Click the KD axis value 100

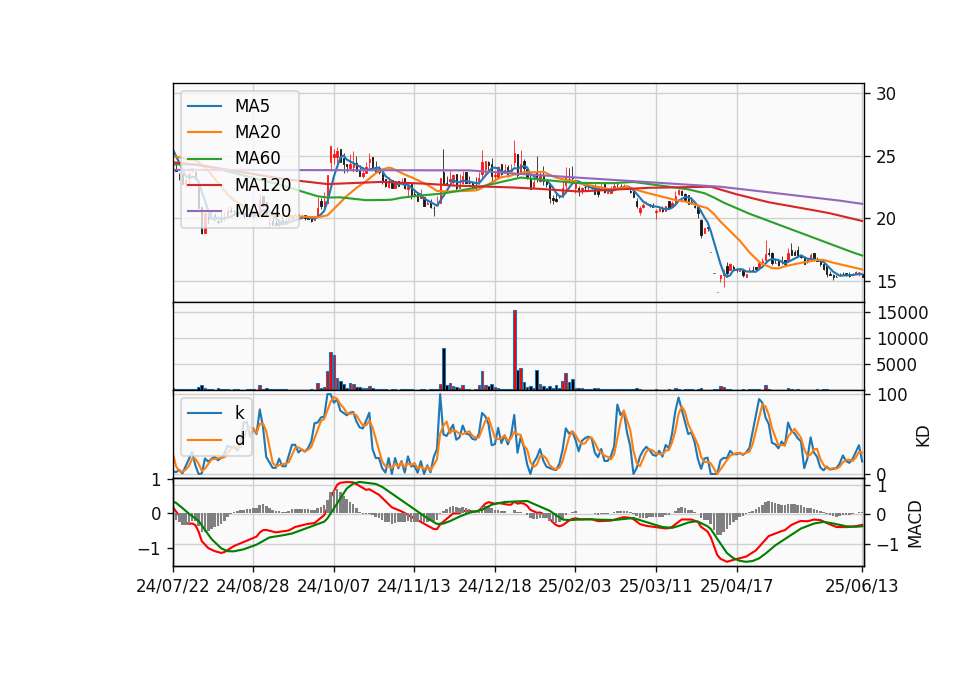892,395
